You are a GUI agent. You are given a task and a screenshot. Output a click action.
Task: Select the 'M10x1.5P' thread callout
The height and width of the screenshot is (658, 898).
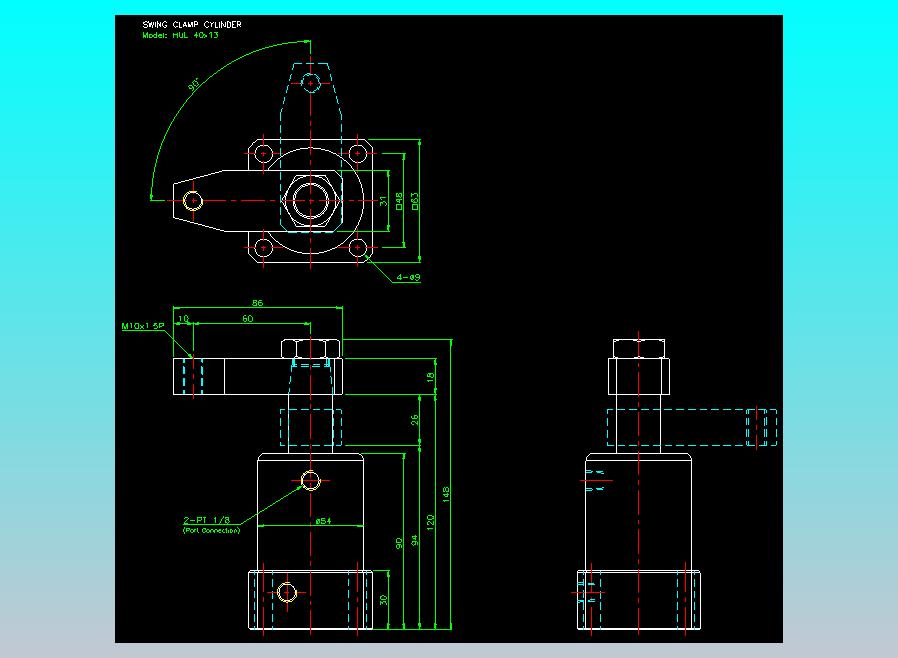pyautogui.click(x=143, y=326)
